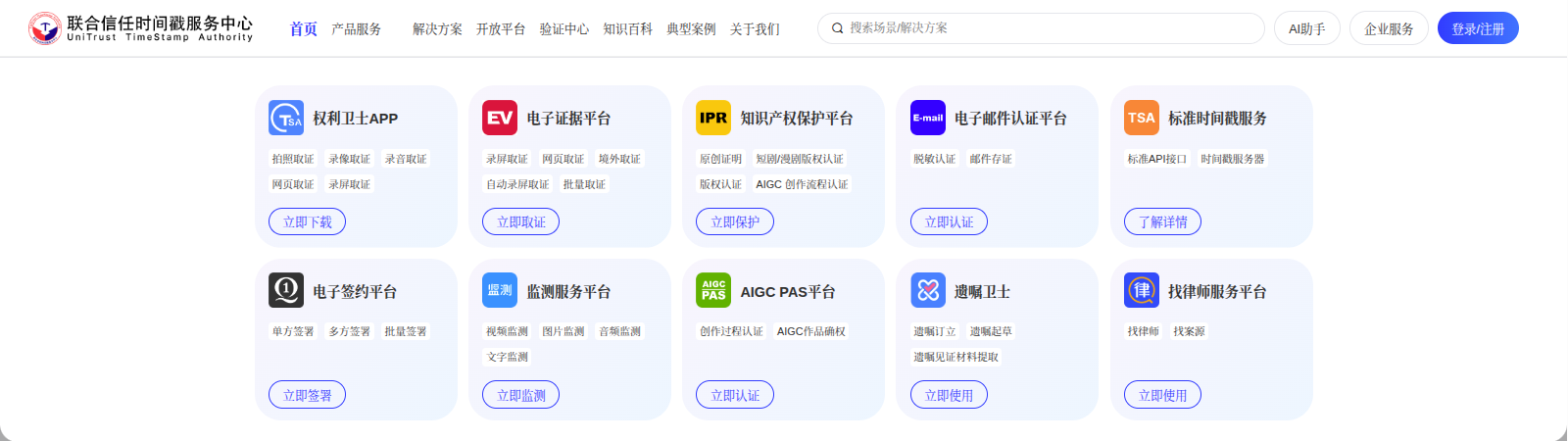Click the yellow IPR 知识产权保护平台 icon
The width and height of the screenshot is (1568, 441).
[x=713, y=118]
